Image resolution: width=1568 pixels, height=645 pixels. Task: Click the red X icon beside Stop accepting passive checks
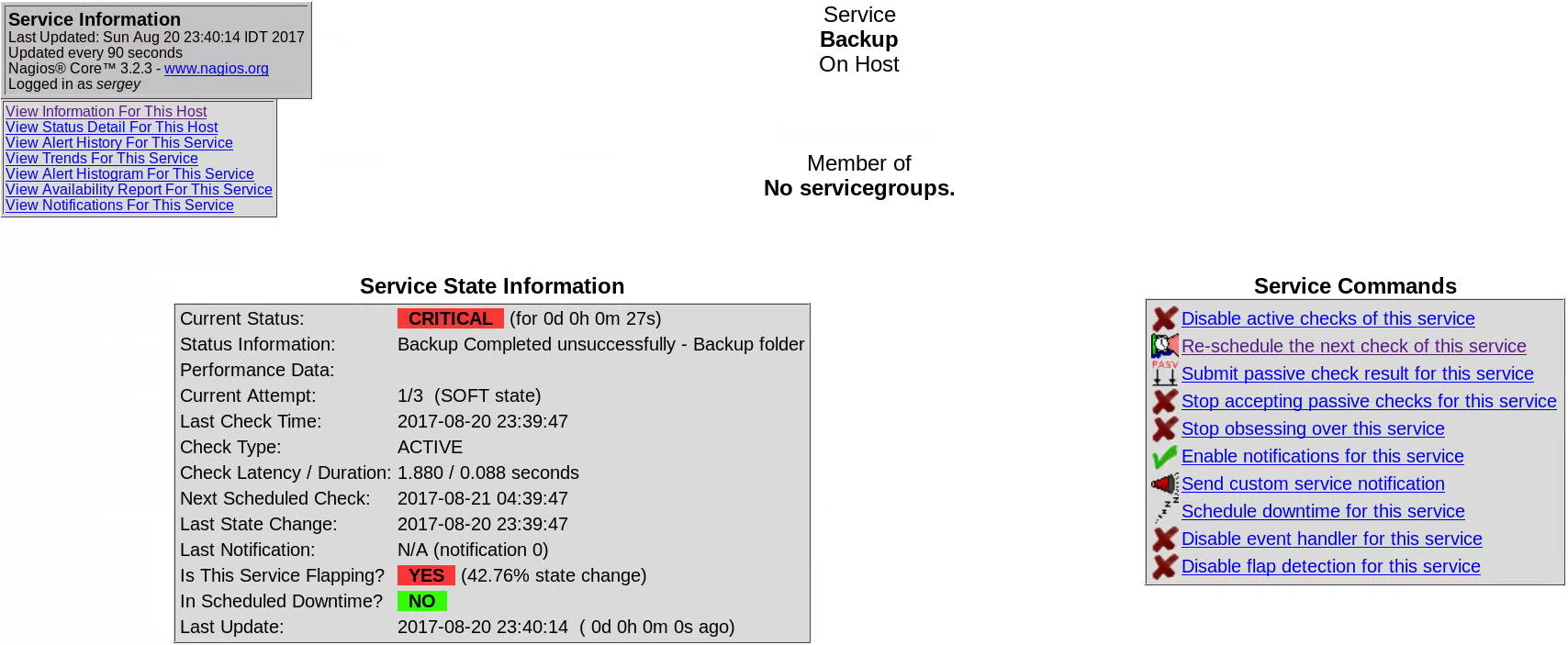pyautogui.click(x=1165, y=401)
